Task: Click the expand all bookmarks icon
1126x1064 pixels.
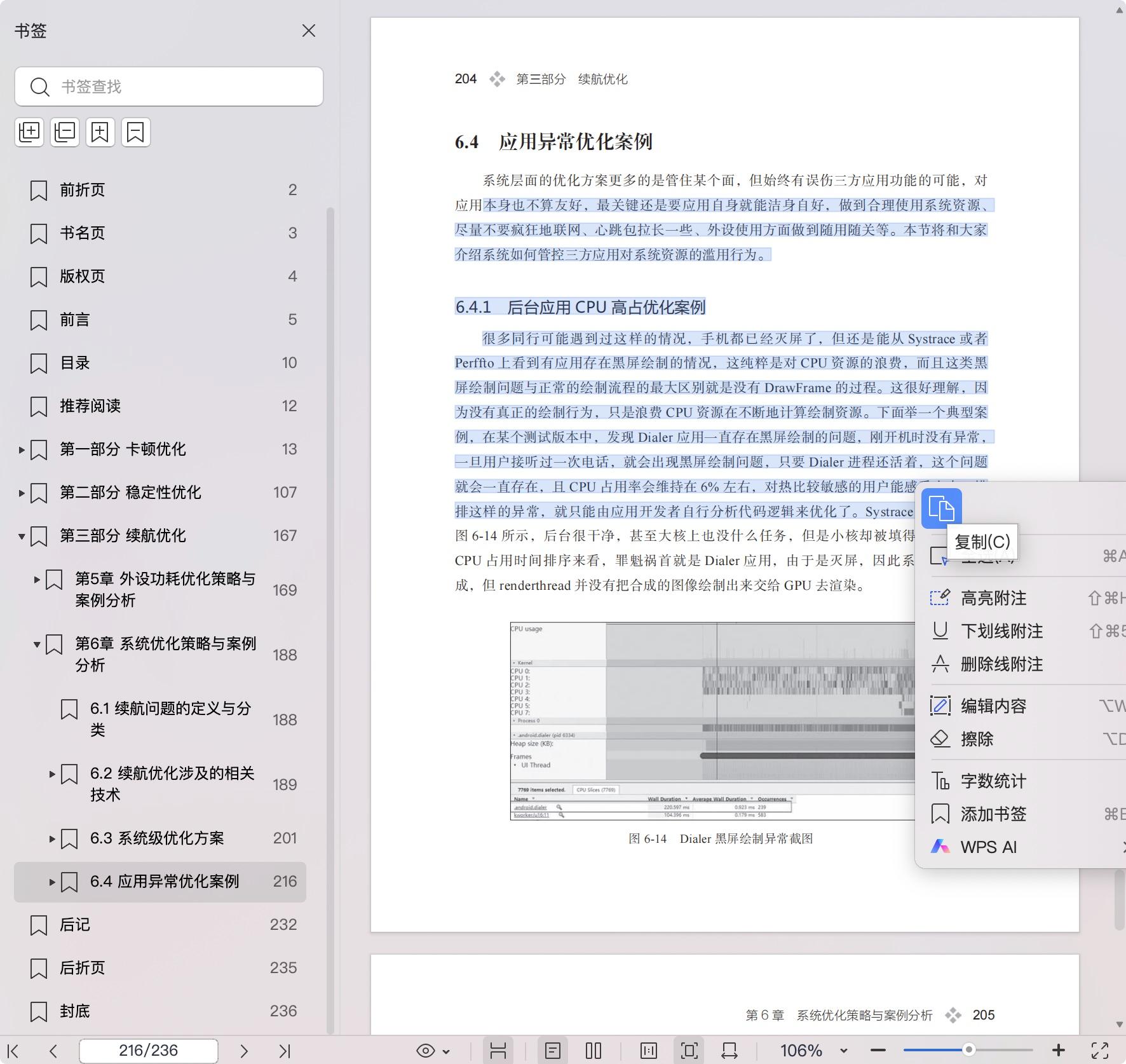Action: tap(29, 132)
